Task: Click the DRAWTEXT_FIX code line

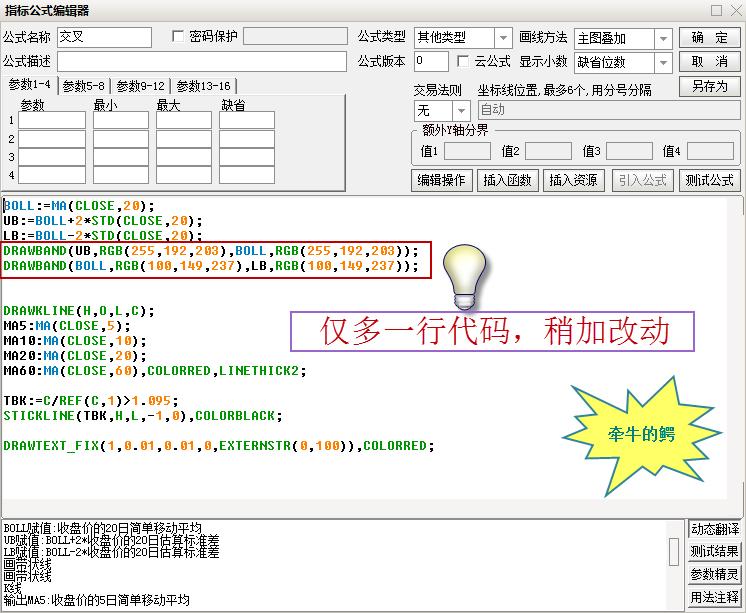Action: (219, 446)
